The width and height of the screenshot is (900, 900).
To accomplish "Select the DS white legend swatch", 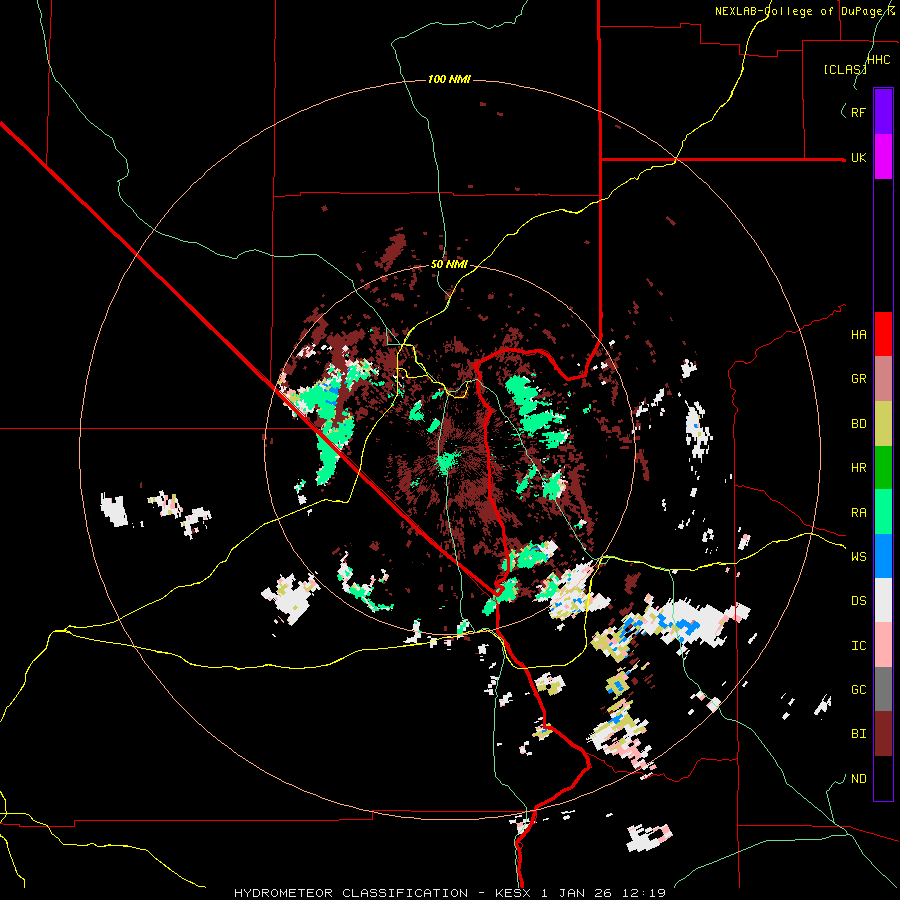I will 883,600.
